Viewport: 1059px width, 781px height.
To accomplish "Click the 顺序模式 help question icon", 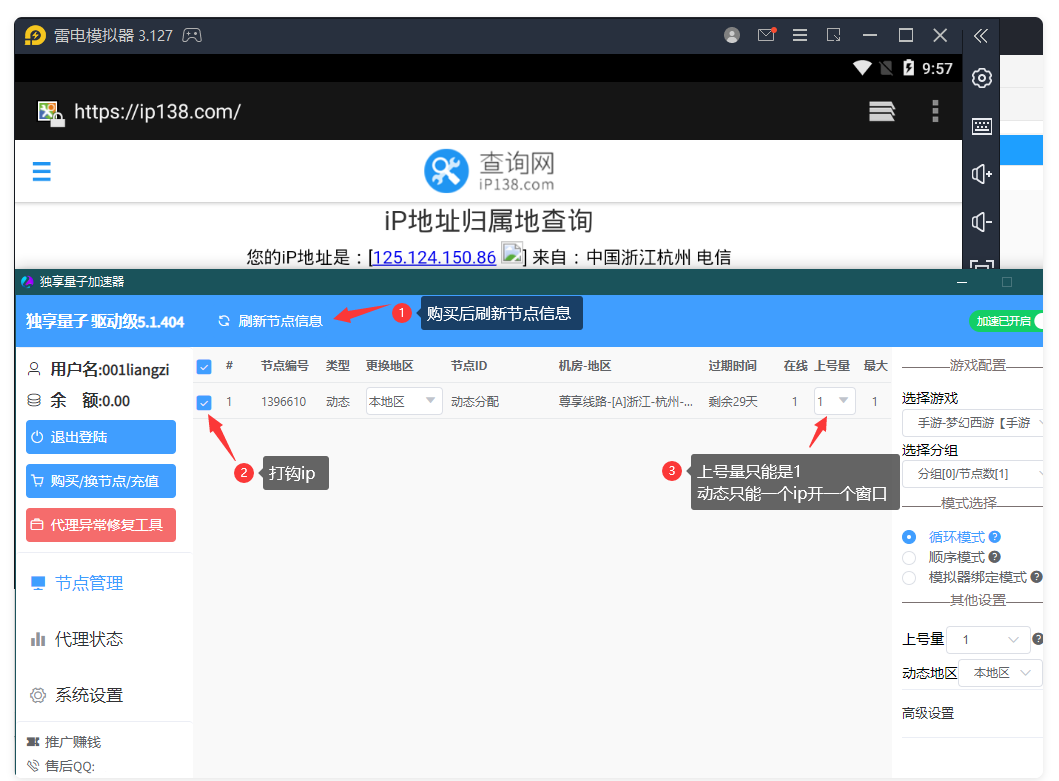I will tap(995, 557).
